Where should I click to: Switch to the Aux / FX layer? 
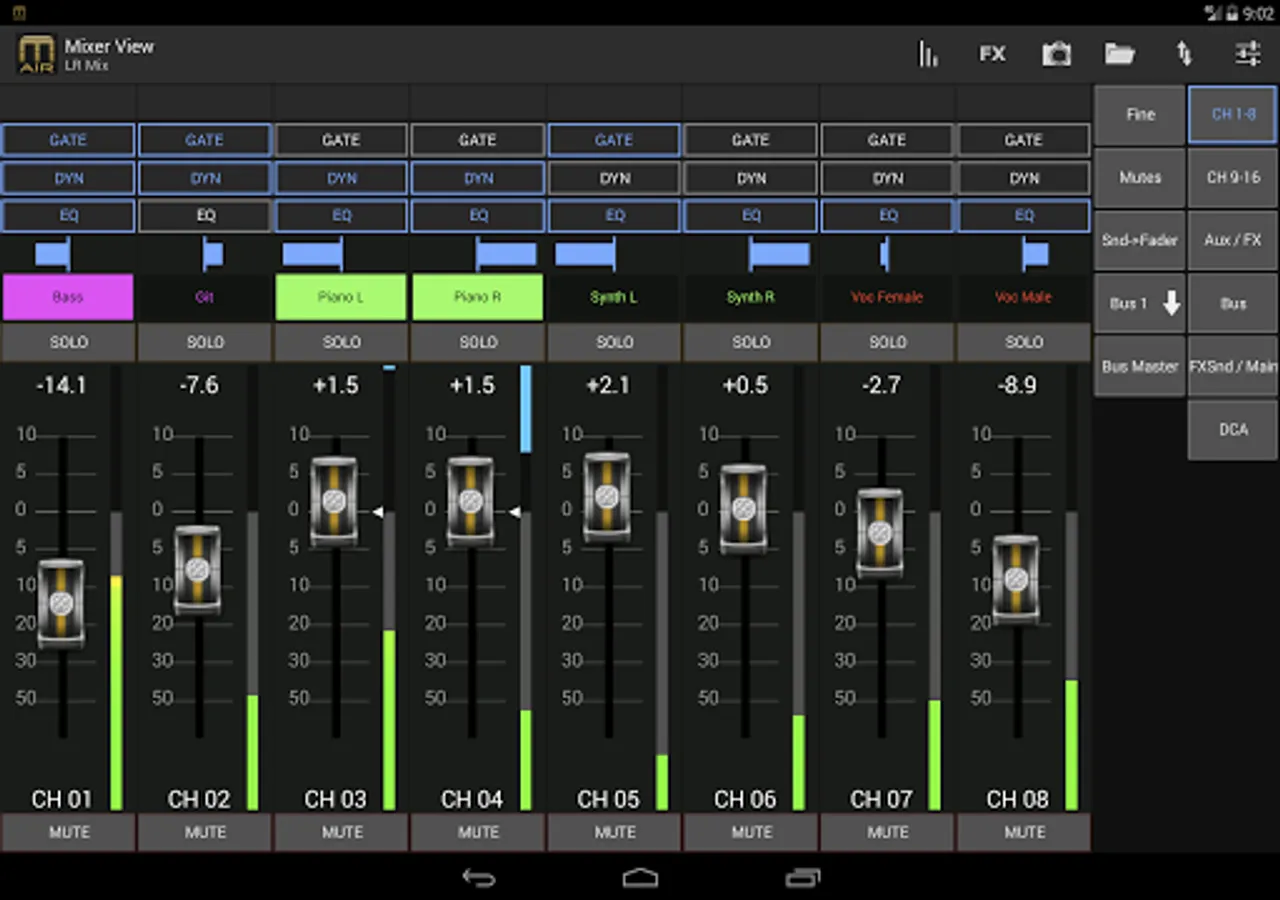coord(1232,240)
